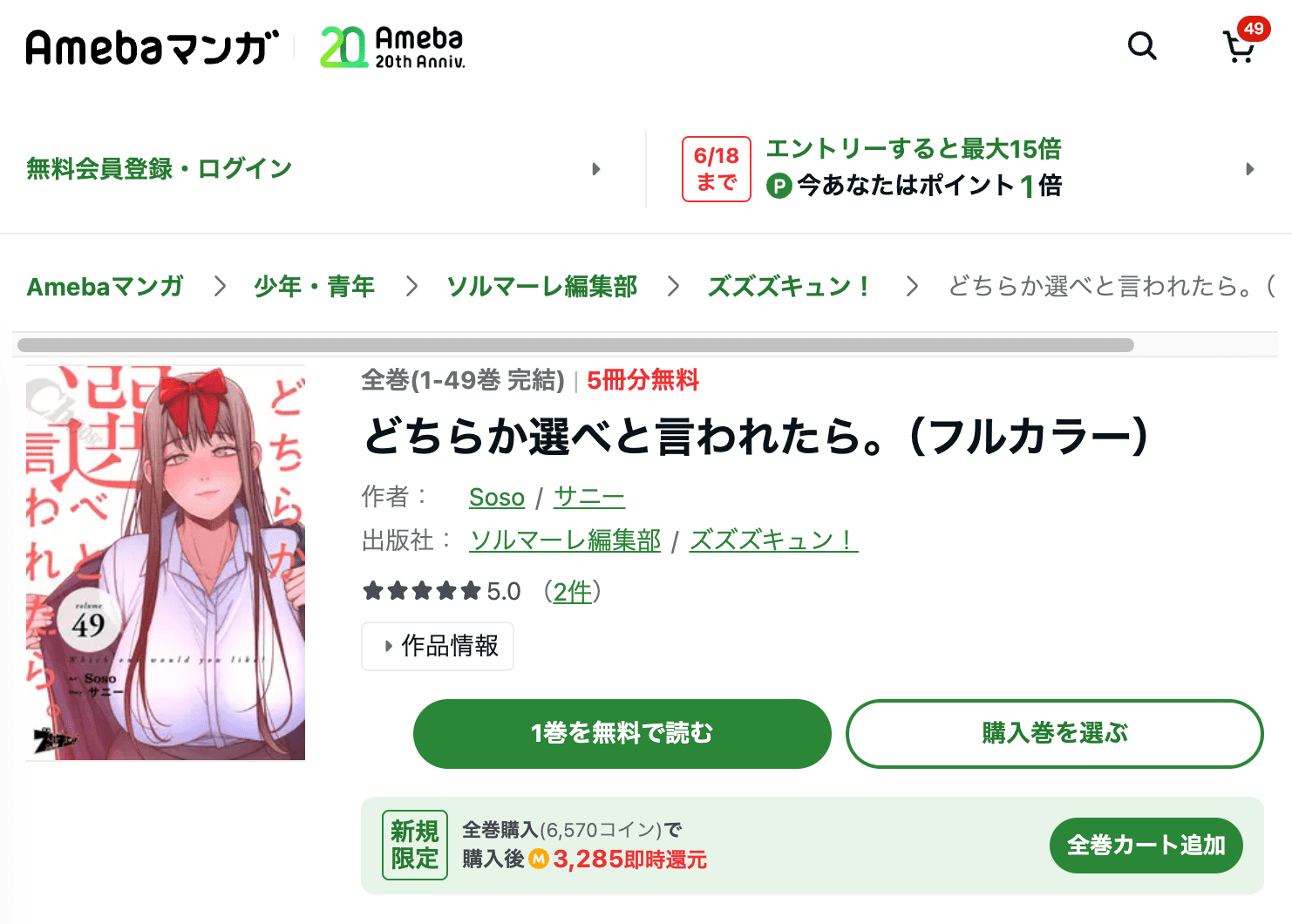The width and height of the screenshot is (1292, 924).
Task: Open the ズズズキュン！ breadcrumb
Action: 788,286
